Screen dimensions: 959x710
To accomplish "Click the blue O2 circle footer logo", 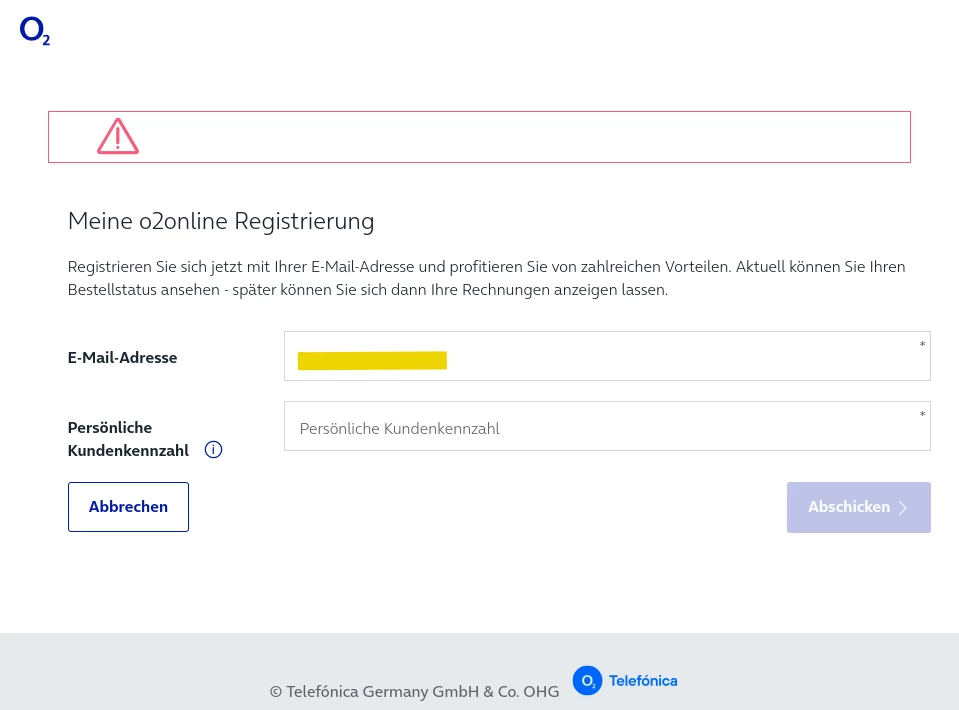I will pos(587,680).
